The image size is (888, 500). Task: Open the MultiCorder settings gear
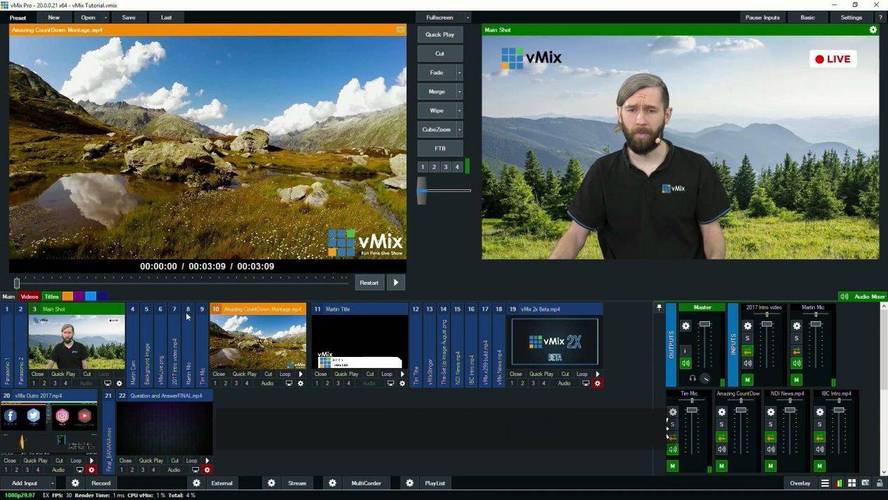(x=332, y=483)
